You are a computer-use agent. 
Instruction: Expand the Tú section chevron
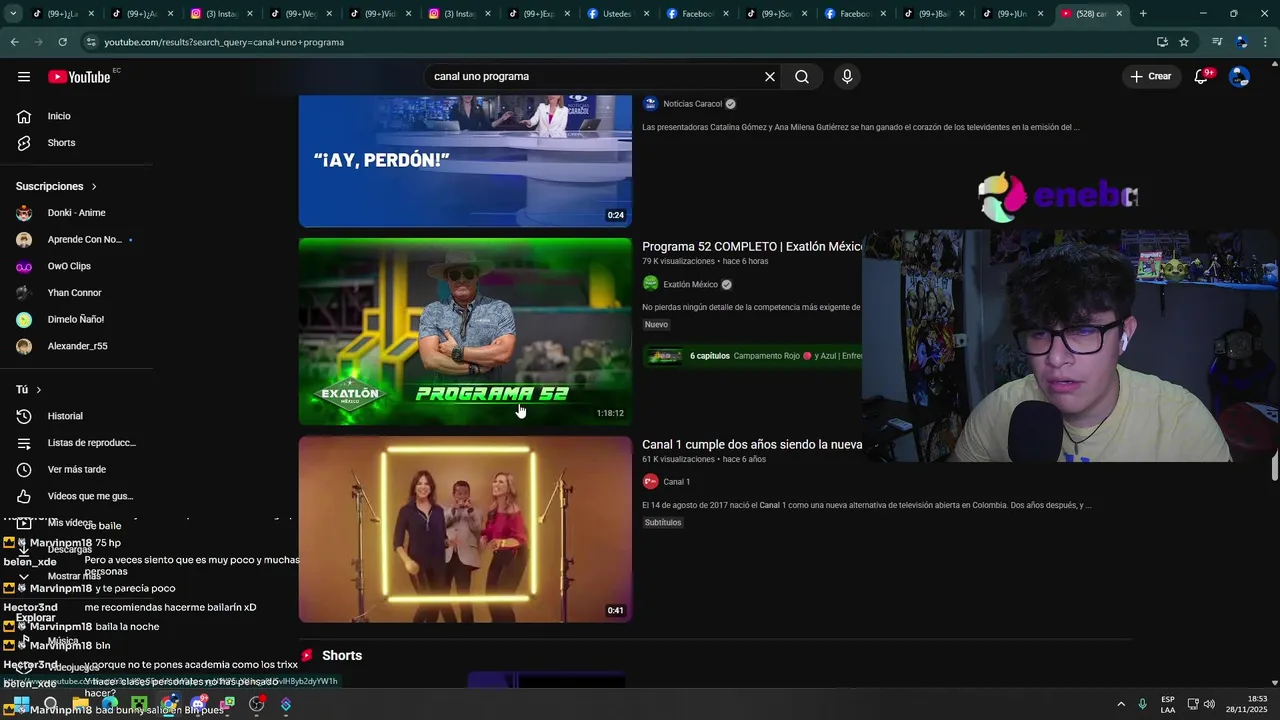(x=38, y=389)
